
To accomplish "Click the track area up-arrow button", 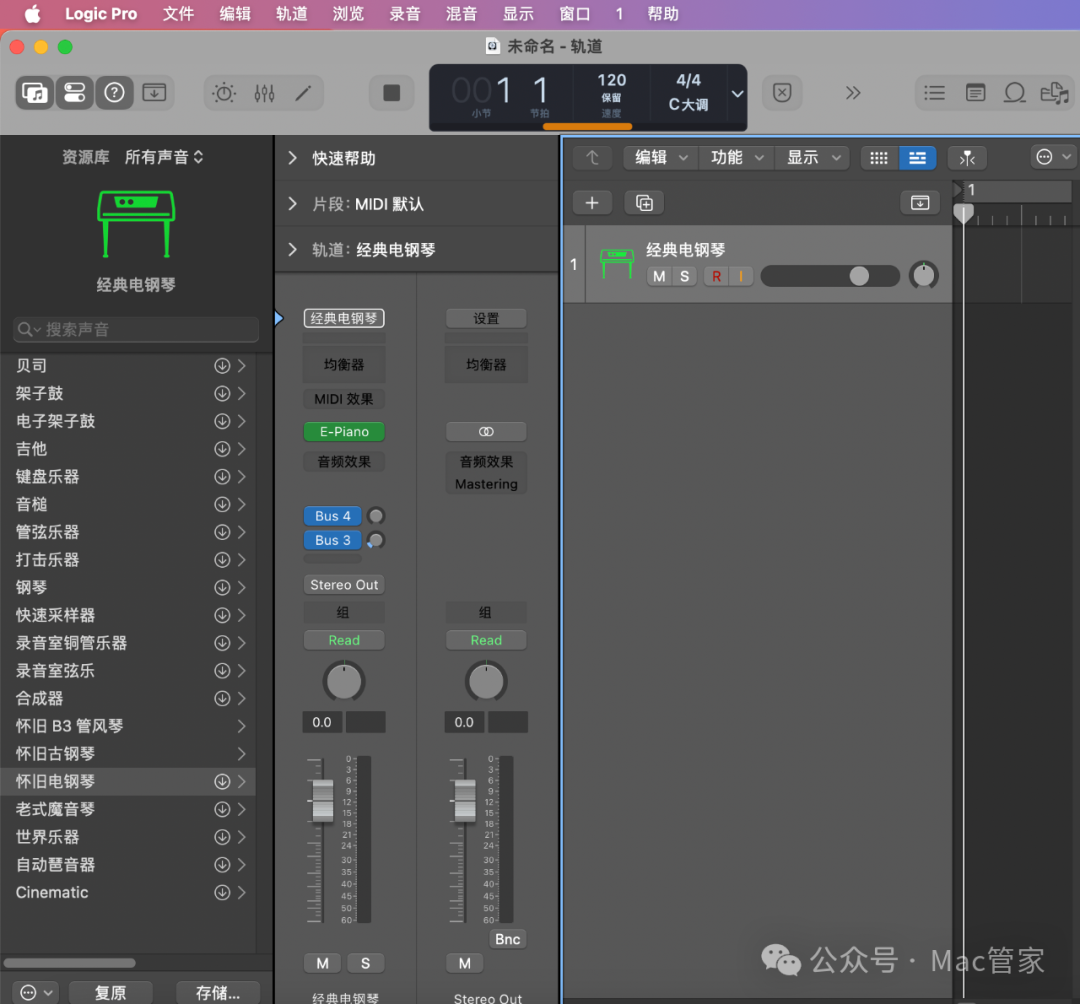I will [592, 158].
